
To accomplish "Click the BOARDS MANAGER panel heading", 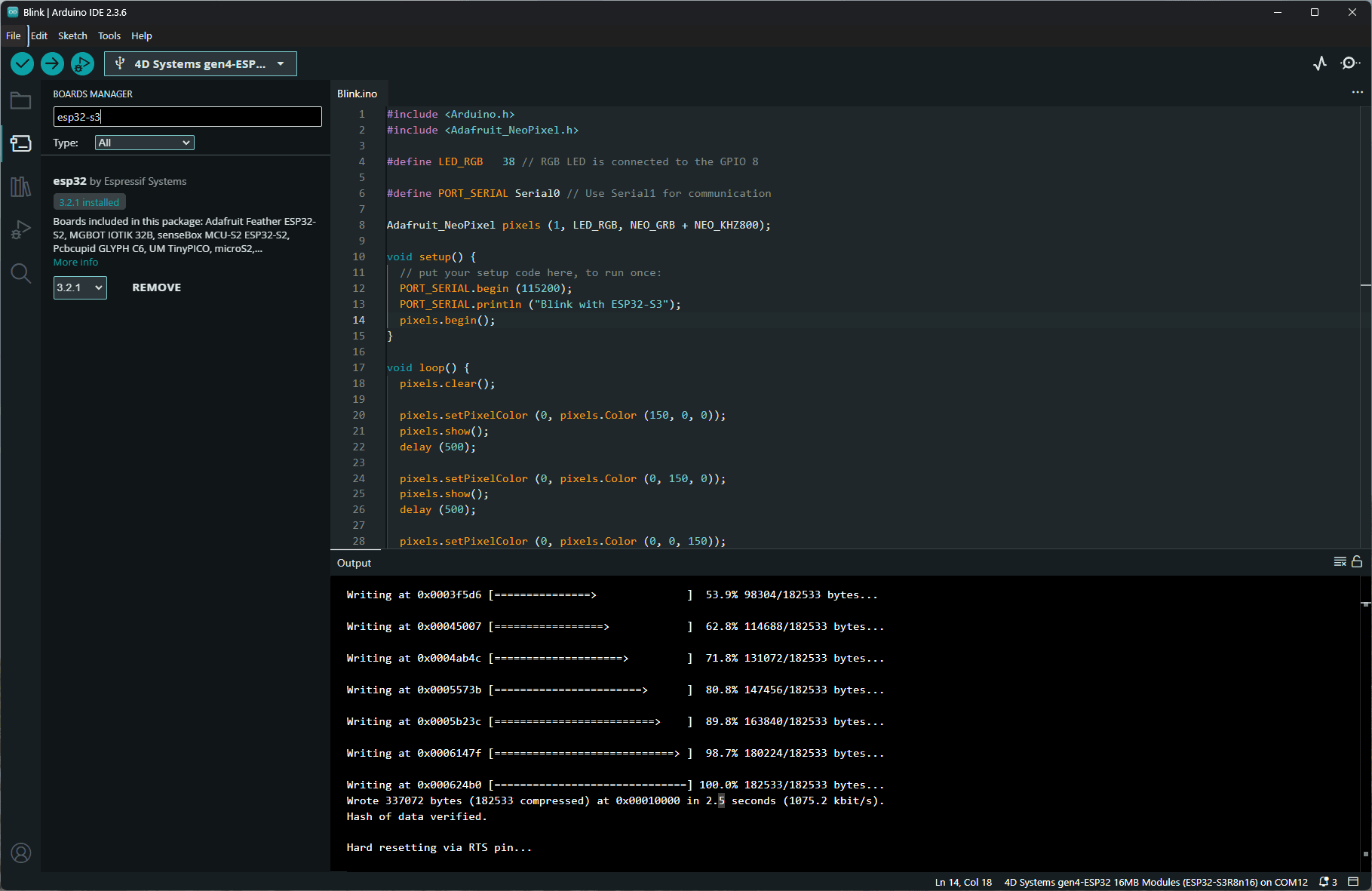I will click(93, 94).
